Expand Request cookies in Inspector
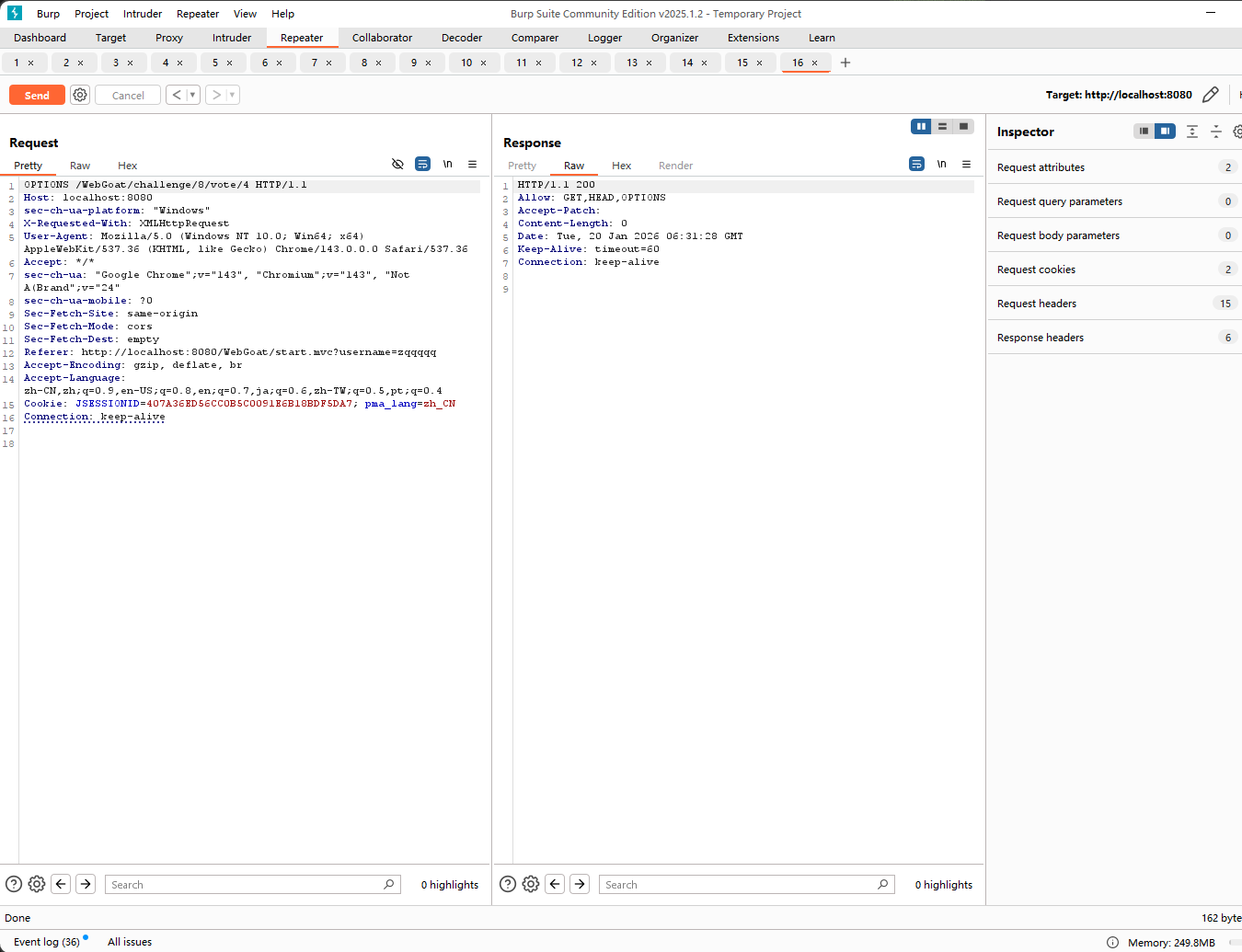 pos(1036,270)
